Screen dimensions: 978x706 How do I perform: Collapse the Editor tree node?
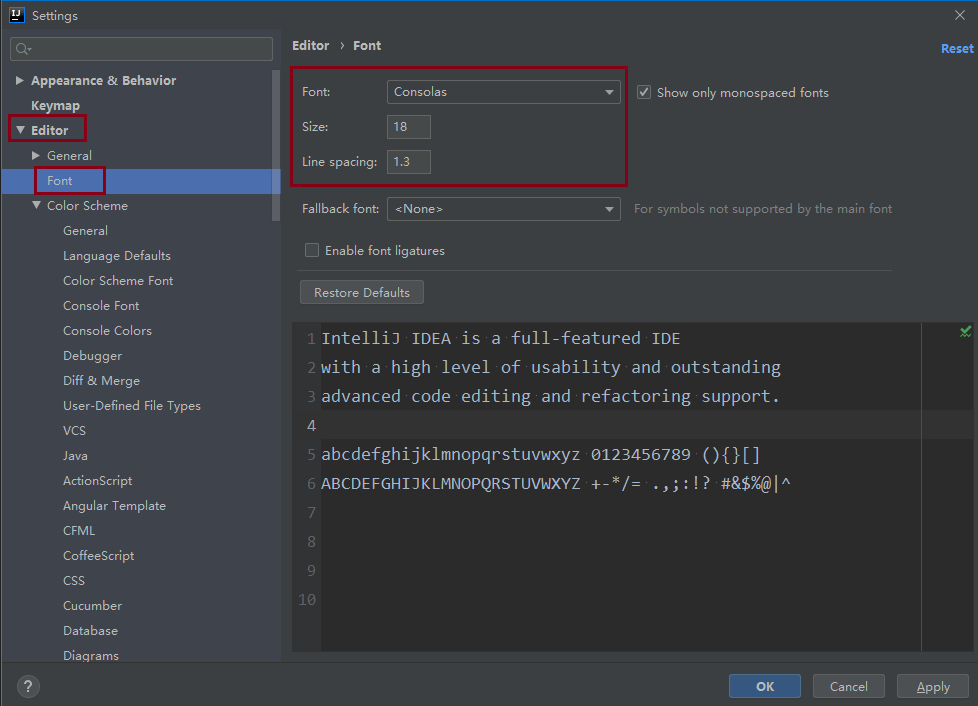point(21,130)
